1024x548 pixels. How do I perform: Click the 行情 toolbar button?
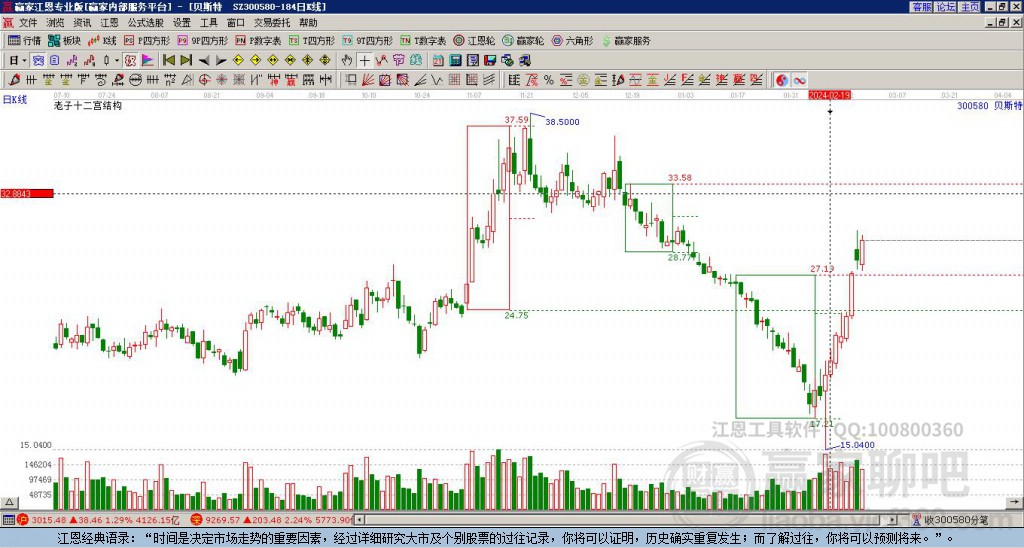25,40
